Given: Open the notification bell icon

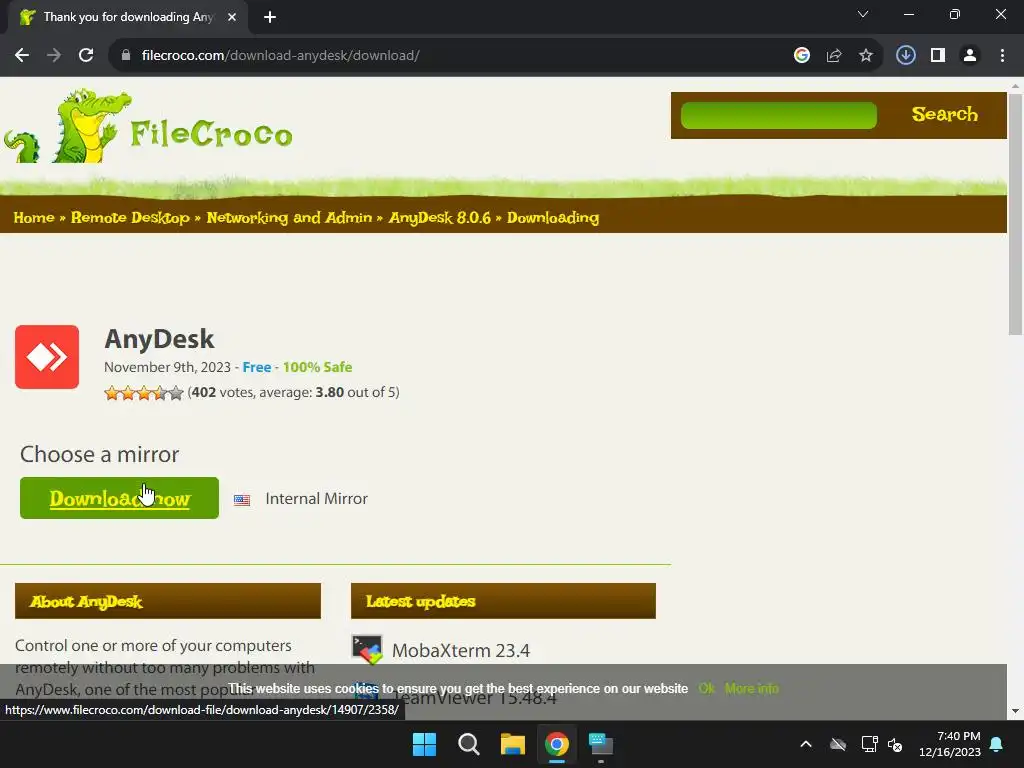Looking at the screenshot, I should pos(997,744).
